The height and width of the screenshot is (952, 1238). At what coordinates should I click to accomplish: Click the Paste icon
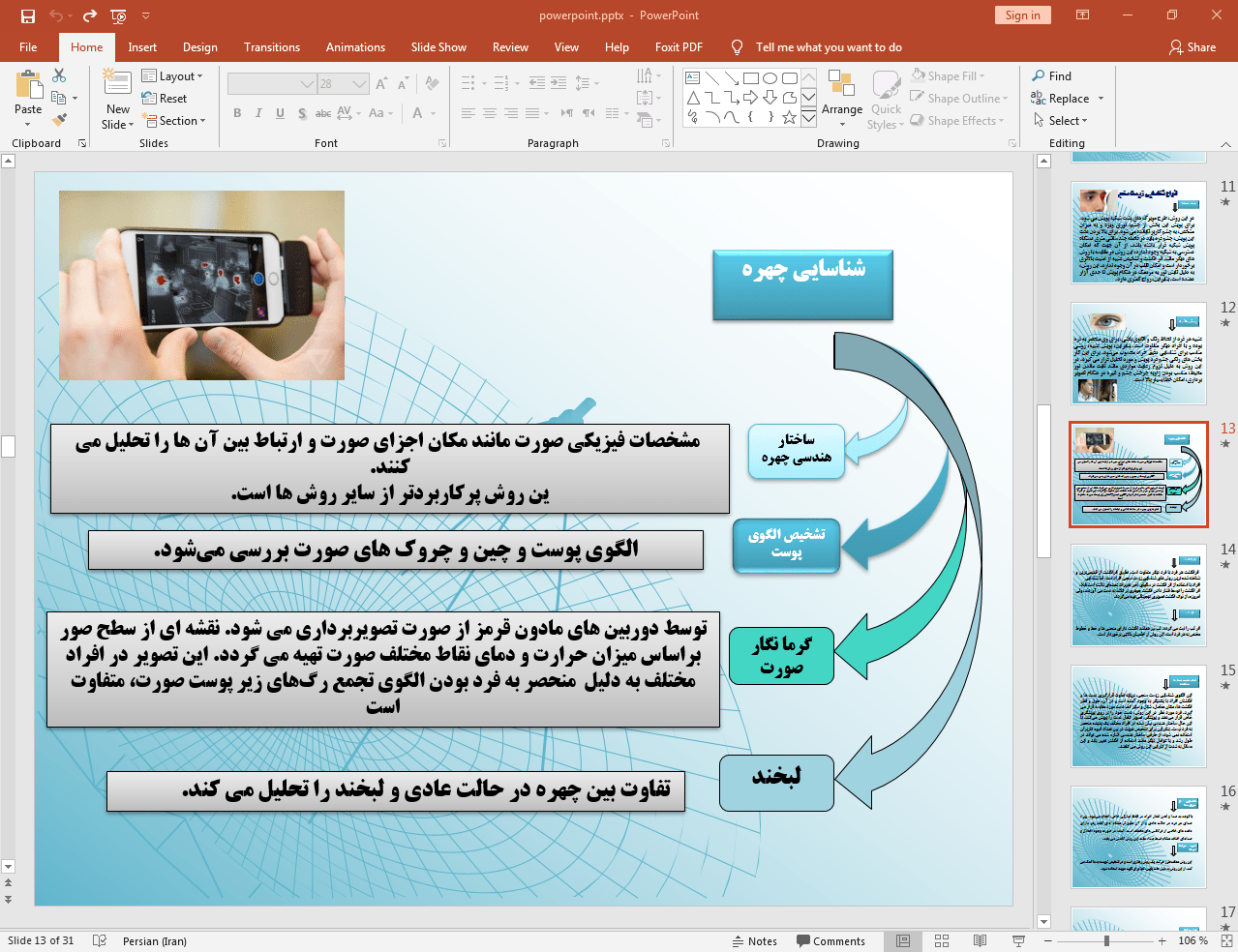tap(28, 85)
